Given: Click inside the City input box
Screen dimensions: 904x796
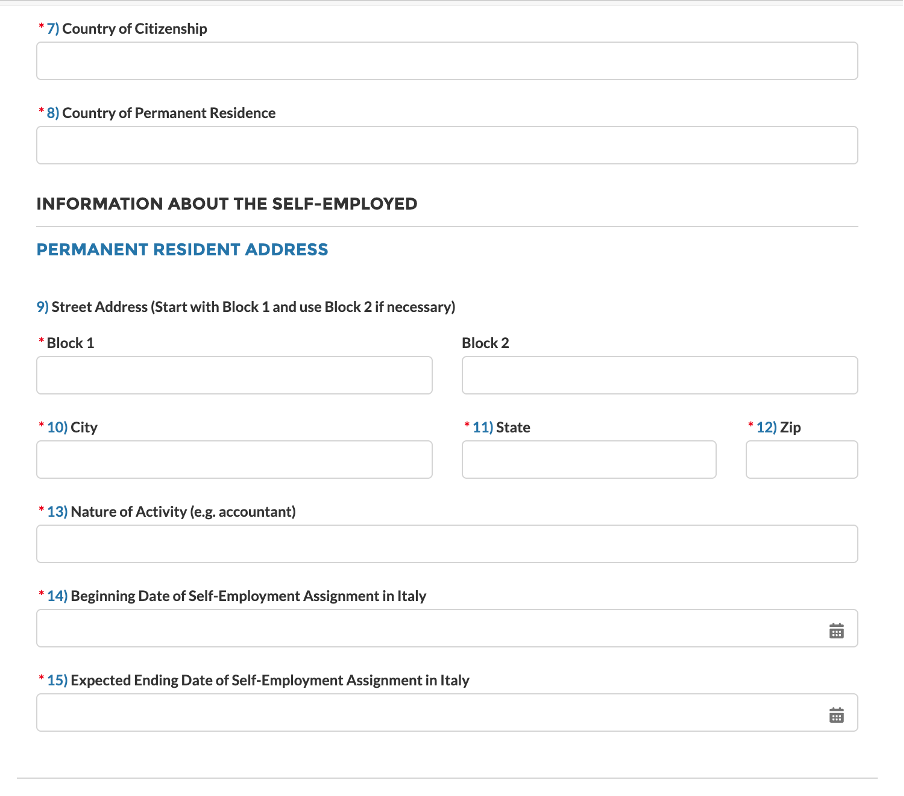Looking at the screenshot, I should (x=234, y=459).
